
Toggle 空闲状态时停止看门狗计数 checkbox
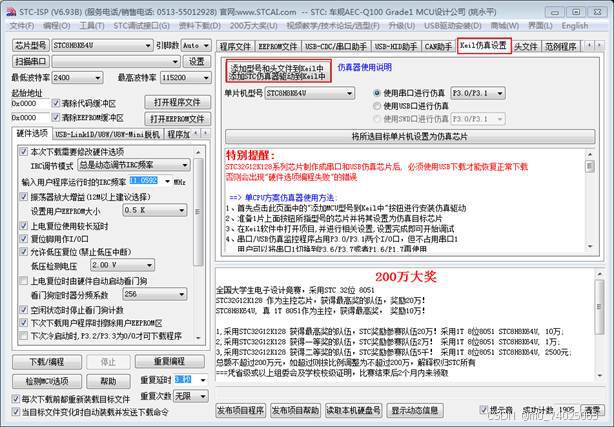click(x=24, y=309)
